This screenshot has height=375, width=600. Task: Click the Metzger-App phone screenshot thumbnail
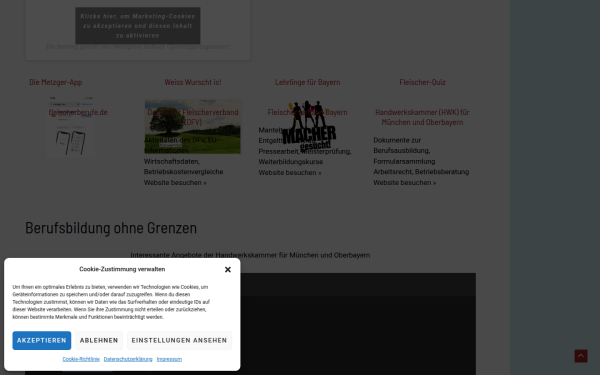pyautogui.click(x=71, y=126)
